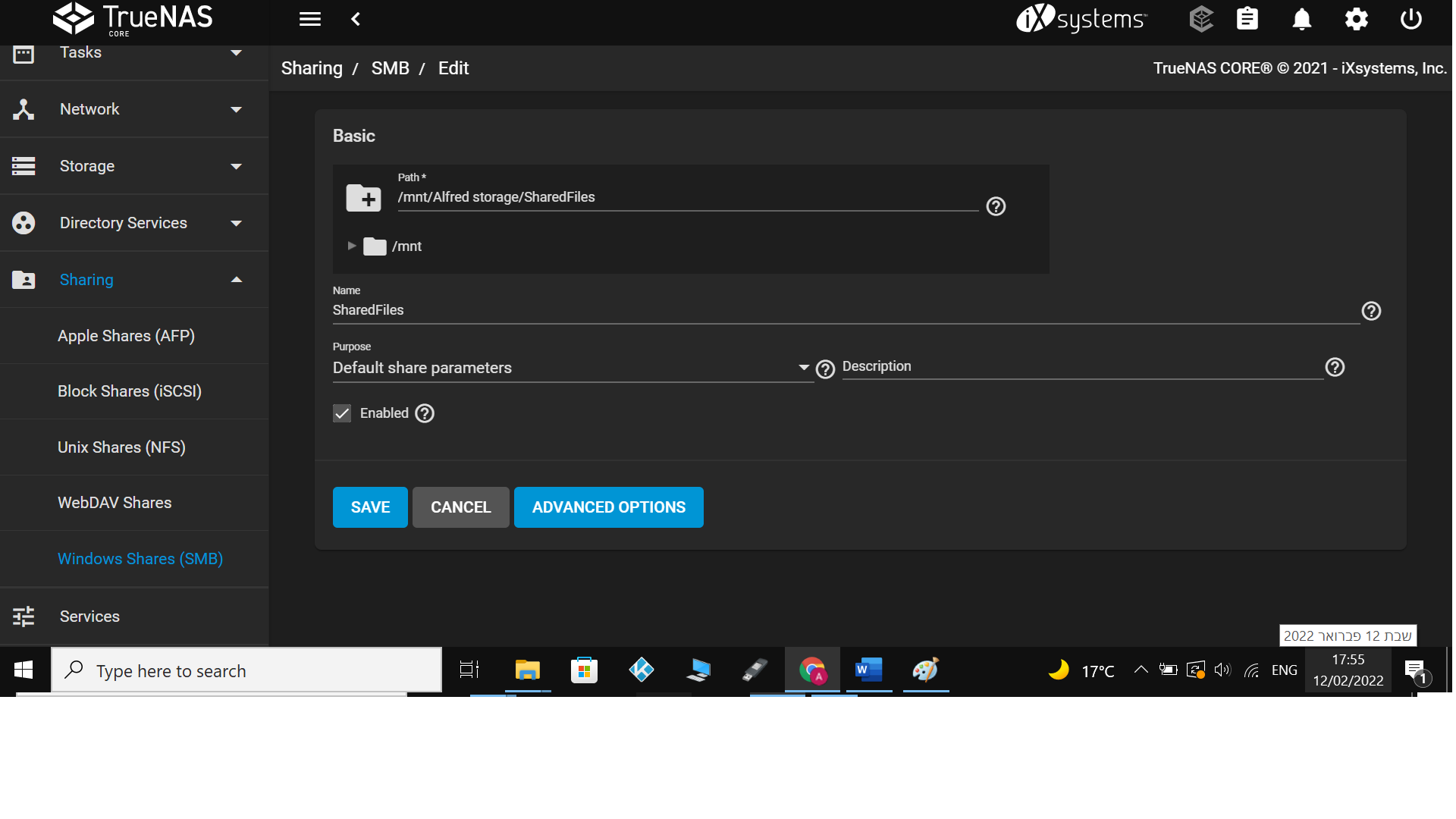Collapse the Sharing menu
The image size is (1456, 819).
134,280
